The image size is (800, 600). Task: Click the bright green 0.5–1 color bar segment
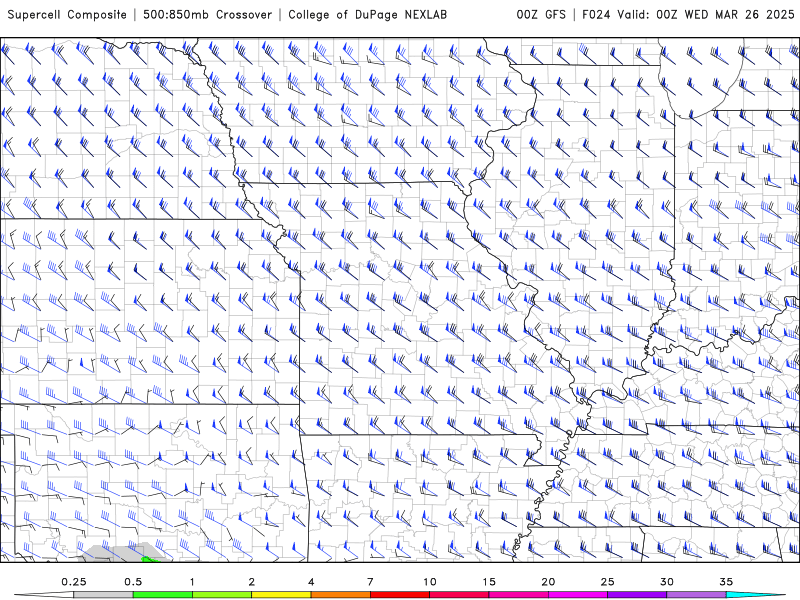click(x=163, y=595)
